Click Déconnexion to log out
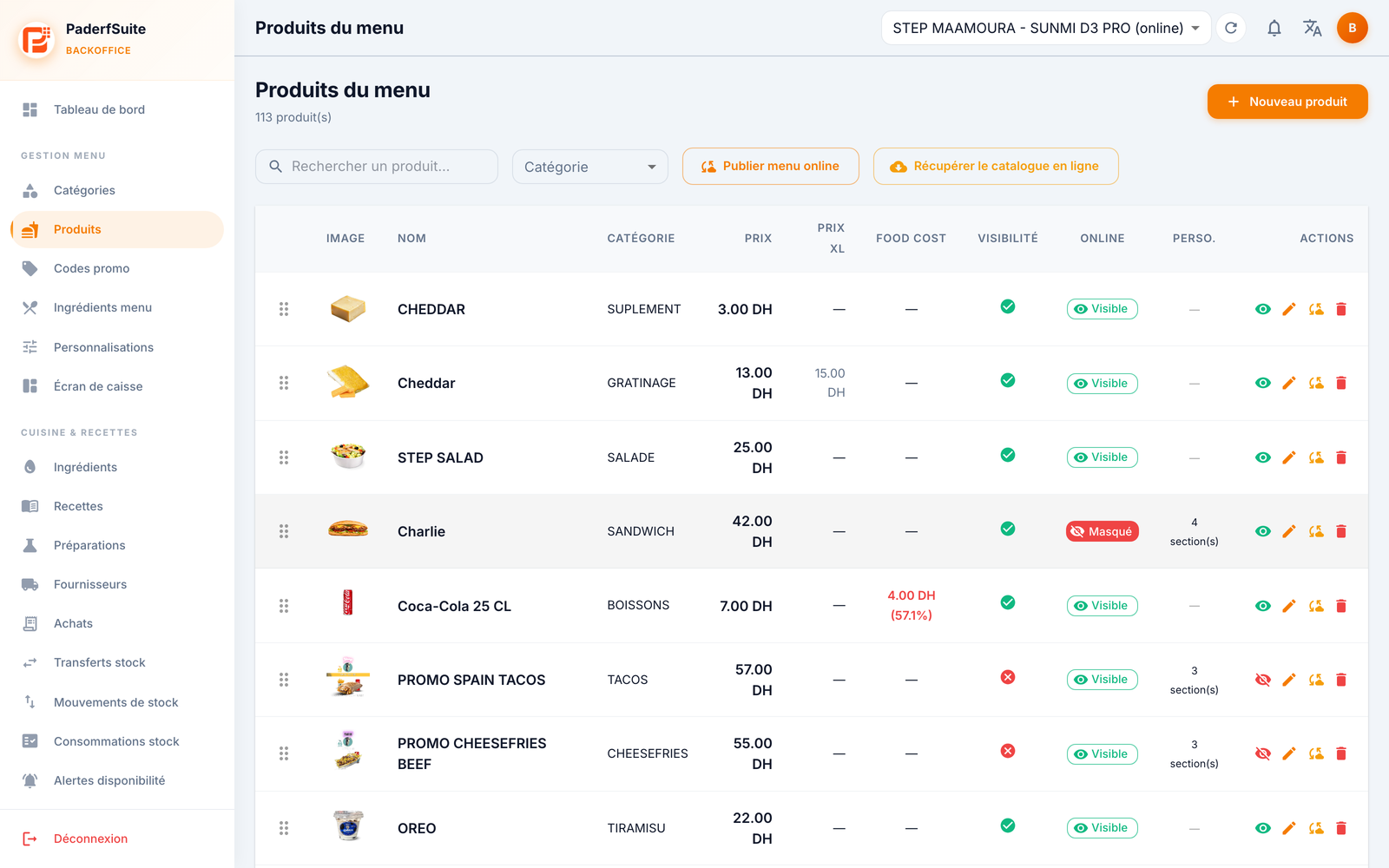This screenshot has height=868, width=1389. point(117,838)
